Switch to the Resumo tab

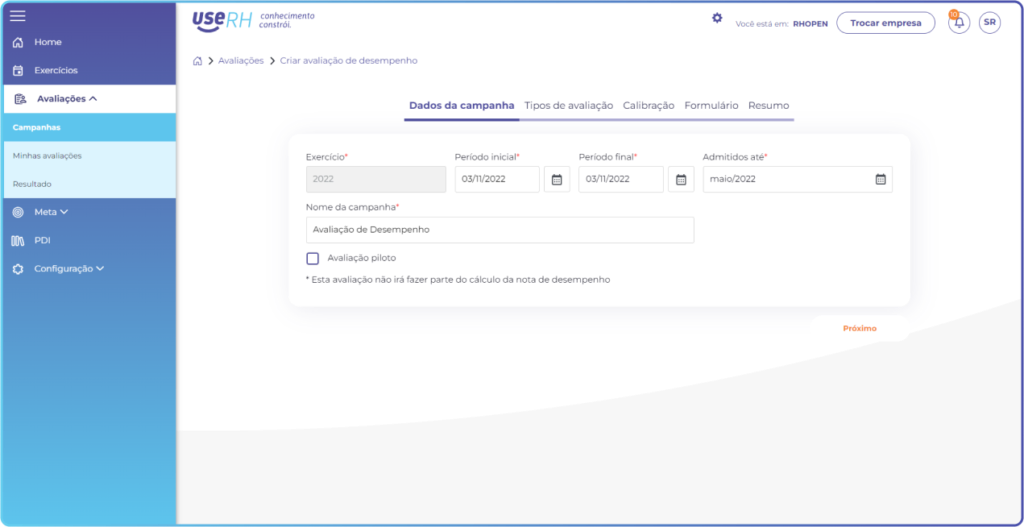[x=769, y=106]
